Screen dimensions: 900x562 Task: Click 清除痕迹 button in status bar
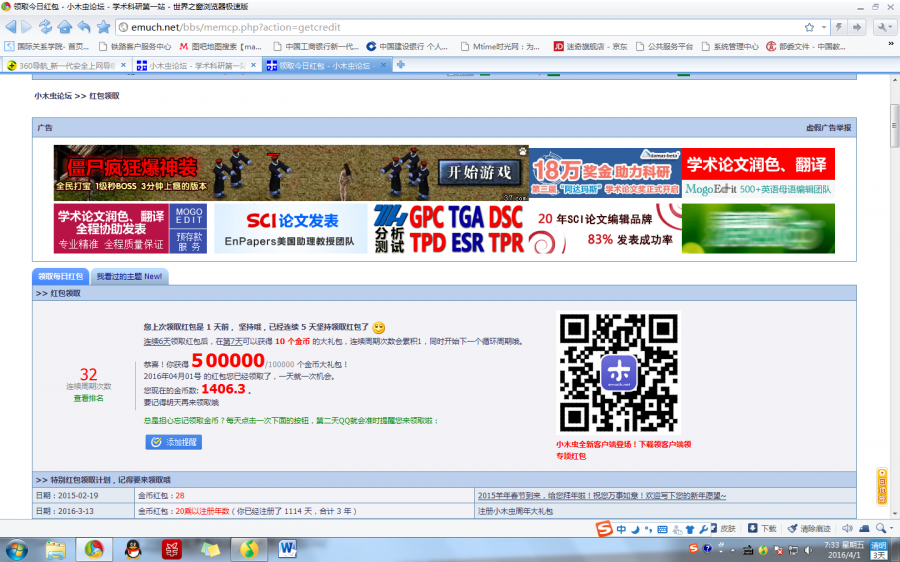pos(809,529)
